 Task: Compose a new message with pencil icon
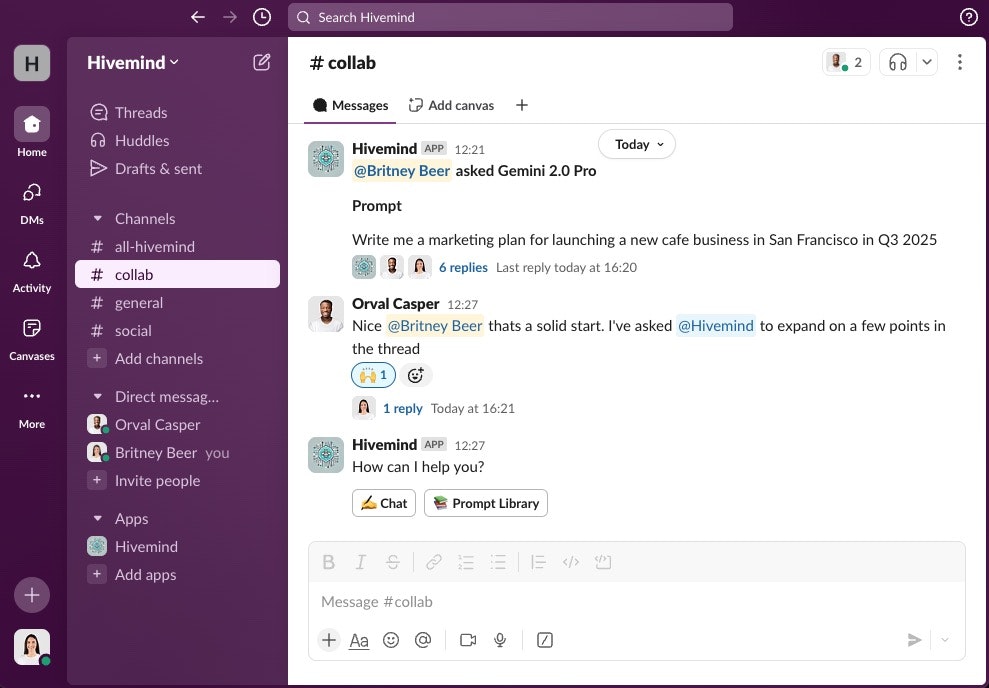[262, 62]
